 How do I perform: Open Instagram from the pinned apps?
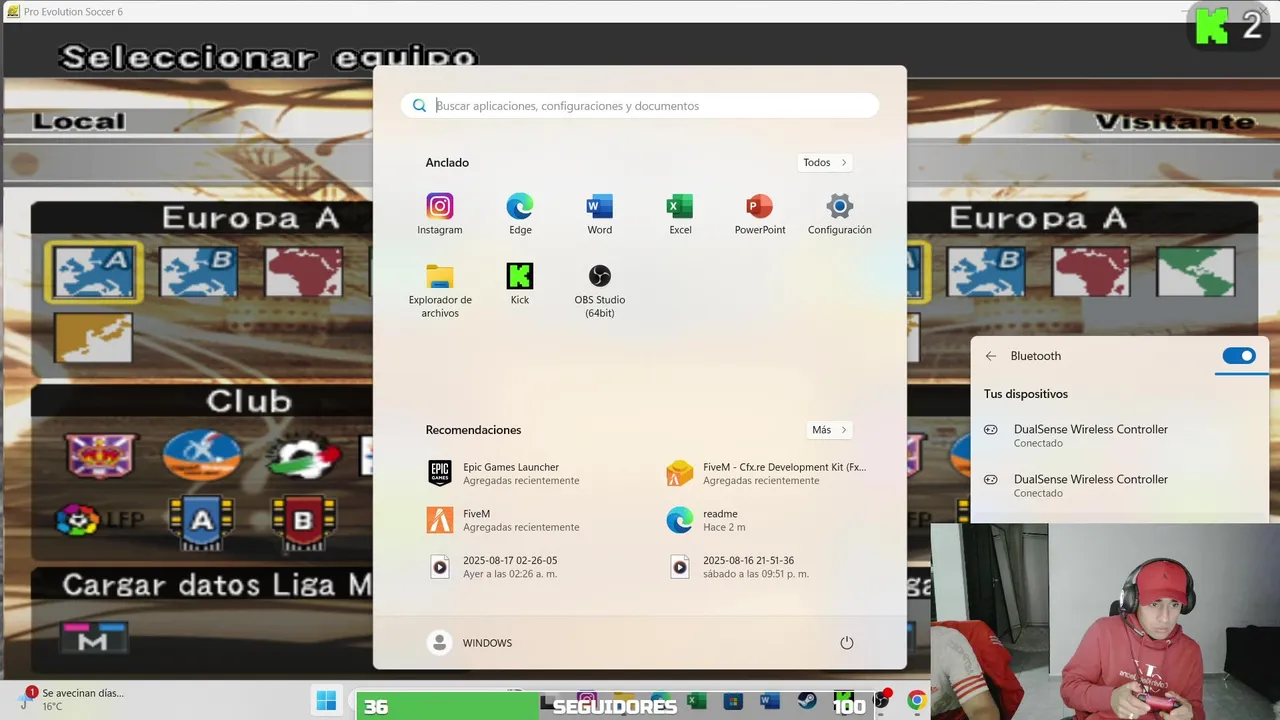(440, 214)
